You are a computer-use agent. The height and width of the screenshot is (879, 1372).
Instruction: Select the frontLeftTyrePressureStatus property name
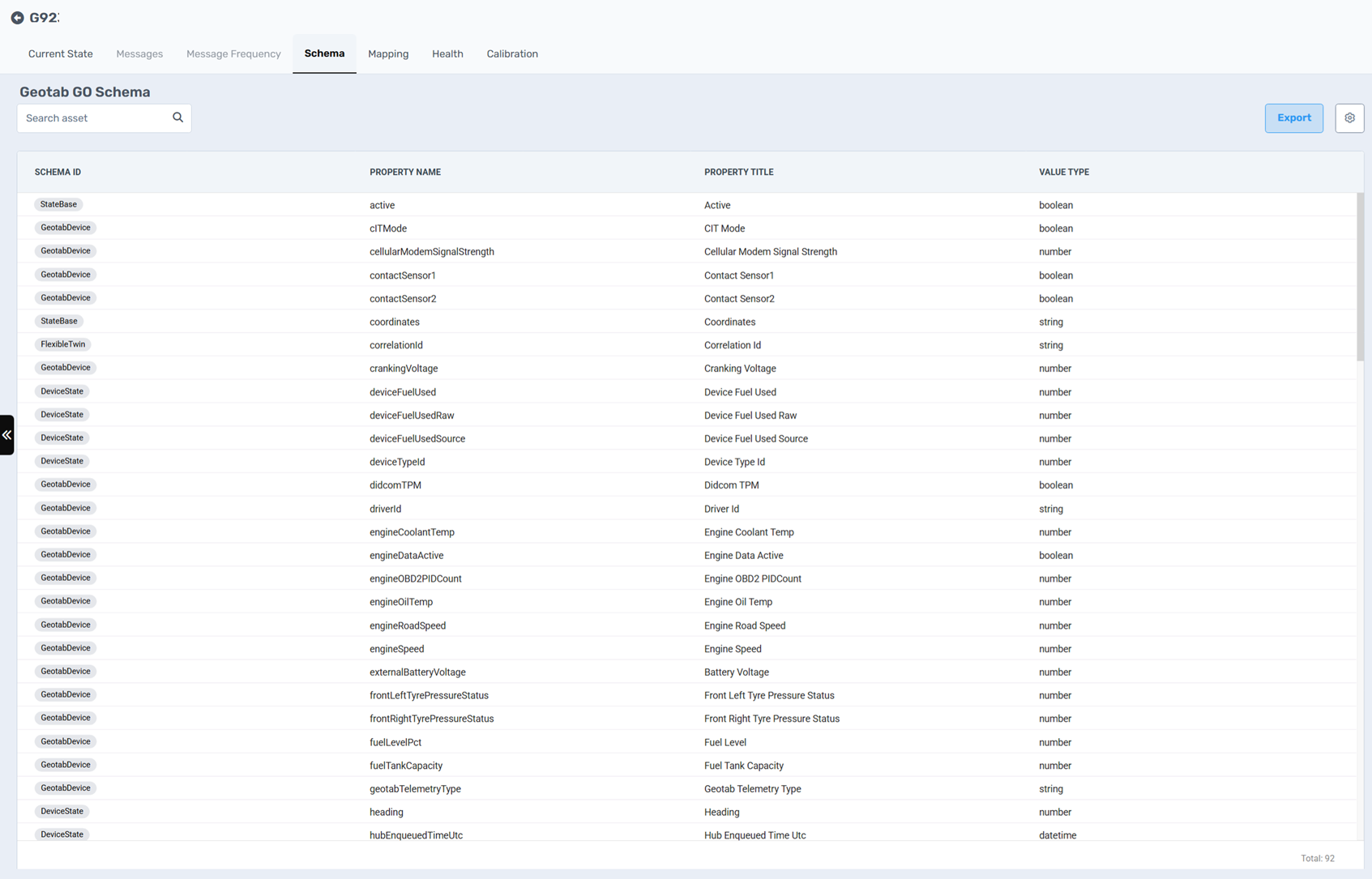[x=429, y=696]
